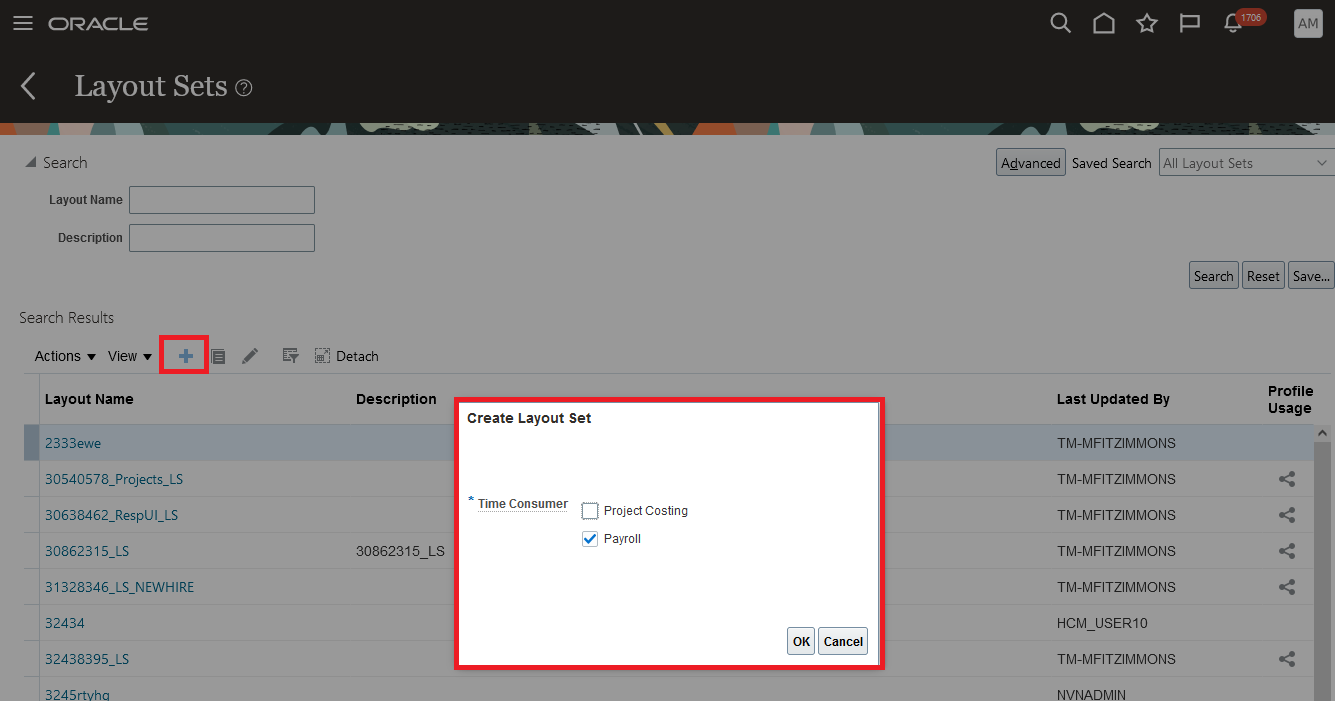Confirm with the OK button
The height and width of the screenshot is (701, 1335).
(800, 641)
